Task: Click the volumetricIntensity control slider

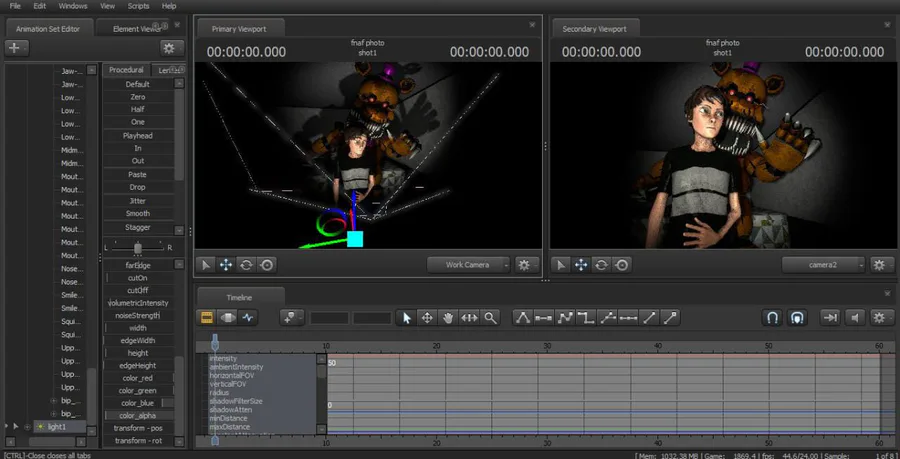Action: pyautogui.click(x=138, y=303)
